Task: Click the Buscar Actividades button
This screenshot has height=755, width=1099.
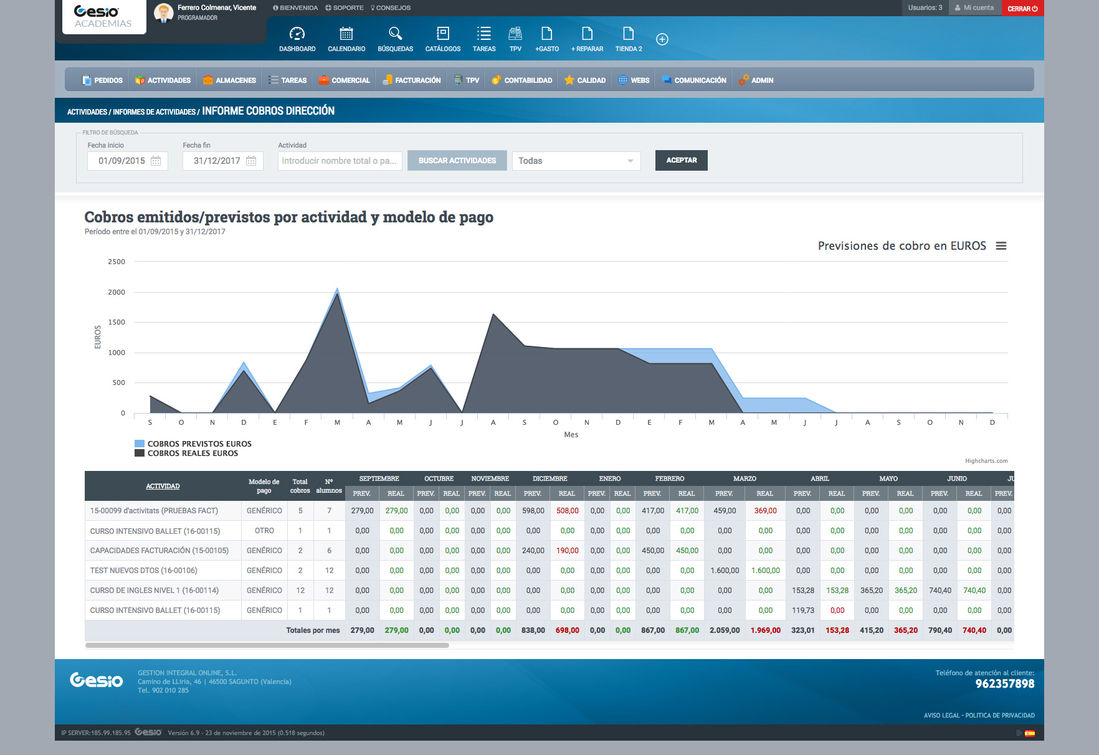Action: click(x=457, y=161)
